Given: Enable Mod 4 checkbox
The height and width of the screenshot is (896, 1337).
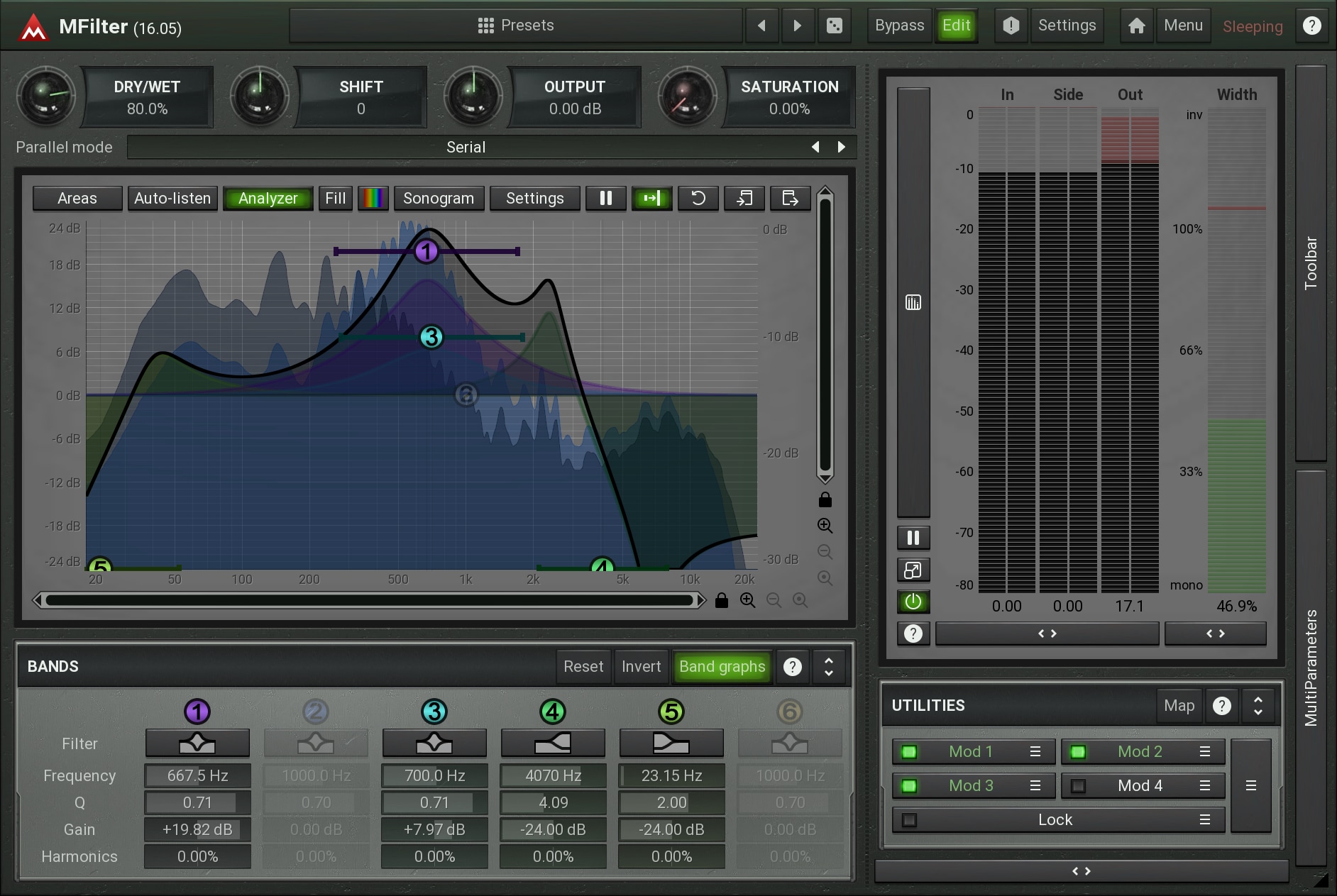Looking at the screenshot, I should coord(1078,785).
